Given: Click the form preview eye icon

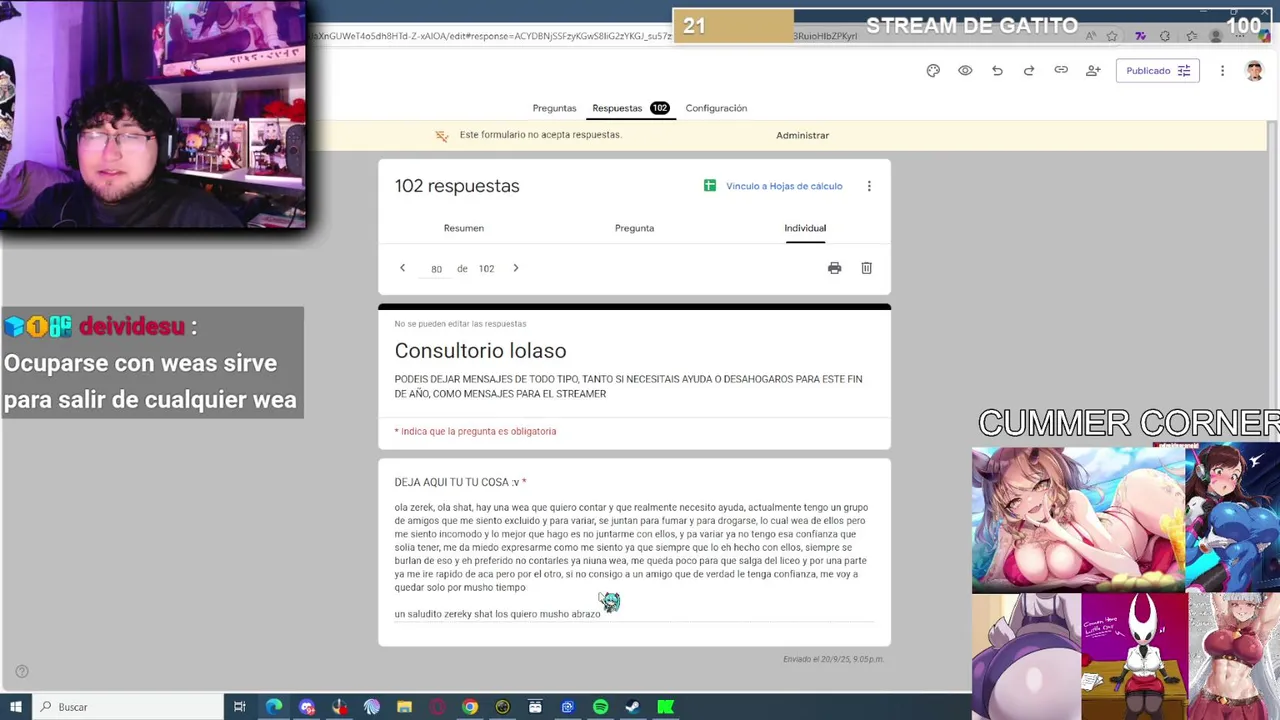Looking at the screenshot, I should click(965, 71).
